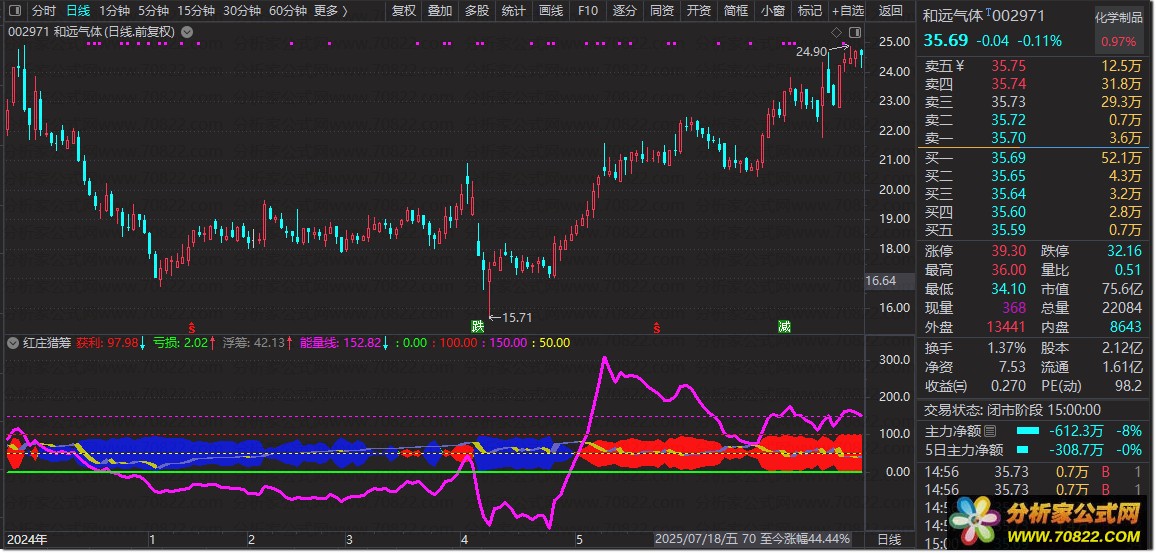This screenshot has width=1157, height=553.
Task: Click the 卖一 price 35.70
Action: click(1008, 137)
